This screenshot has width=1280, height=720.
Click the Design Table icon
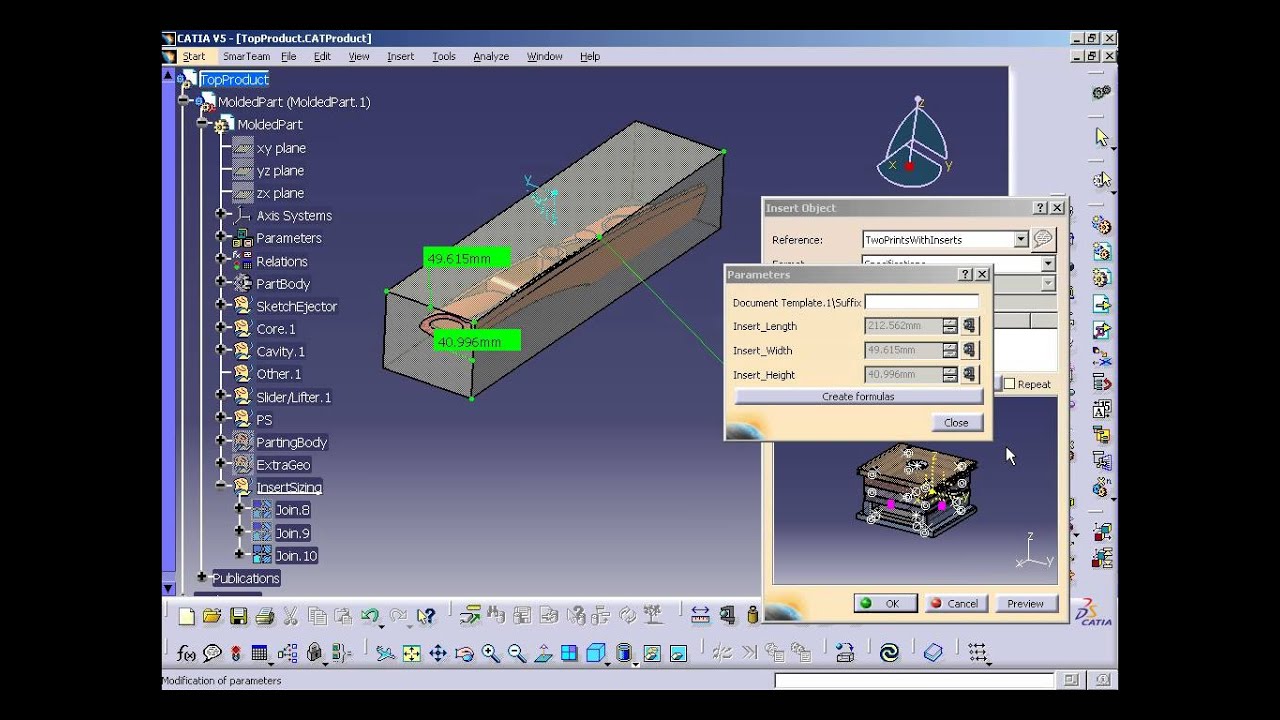(x=260, y=654)
